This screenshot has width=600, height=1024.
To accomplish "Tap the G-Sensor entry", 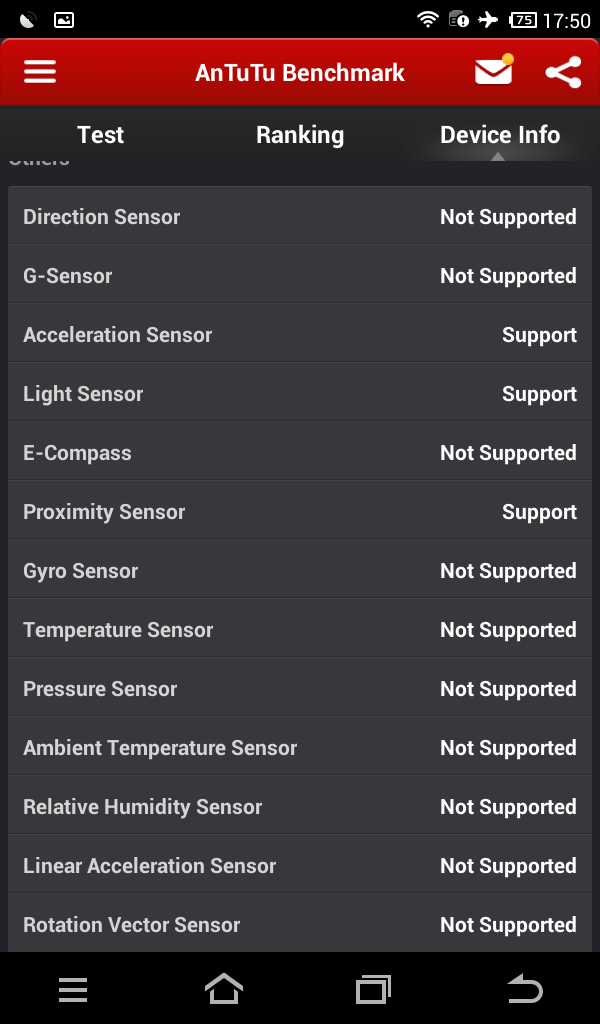I will (x=300, y=276).
